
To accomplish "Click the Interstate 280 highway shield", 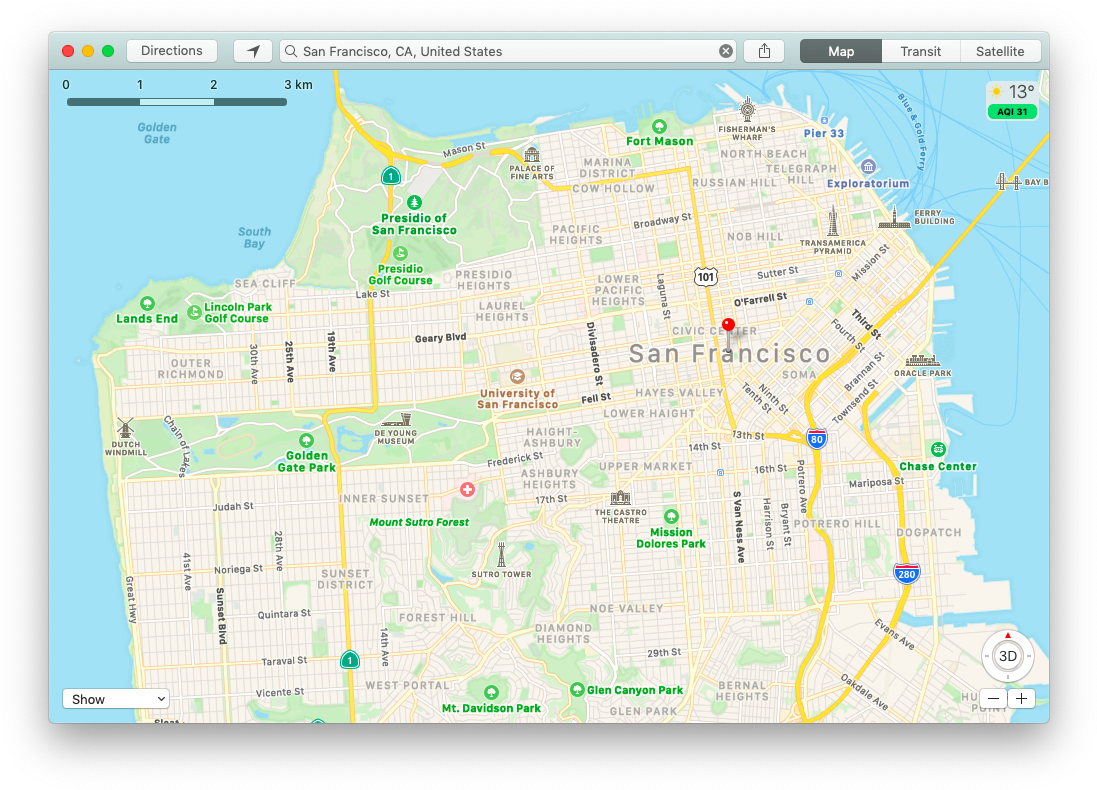I will tap(907, 574).
